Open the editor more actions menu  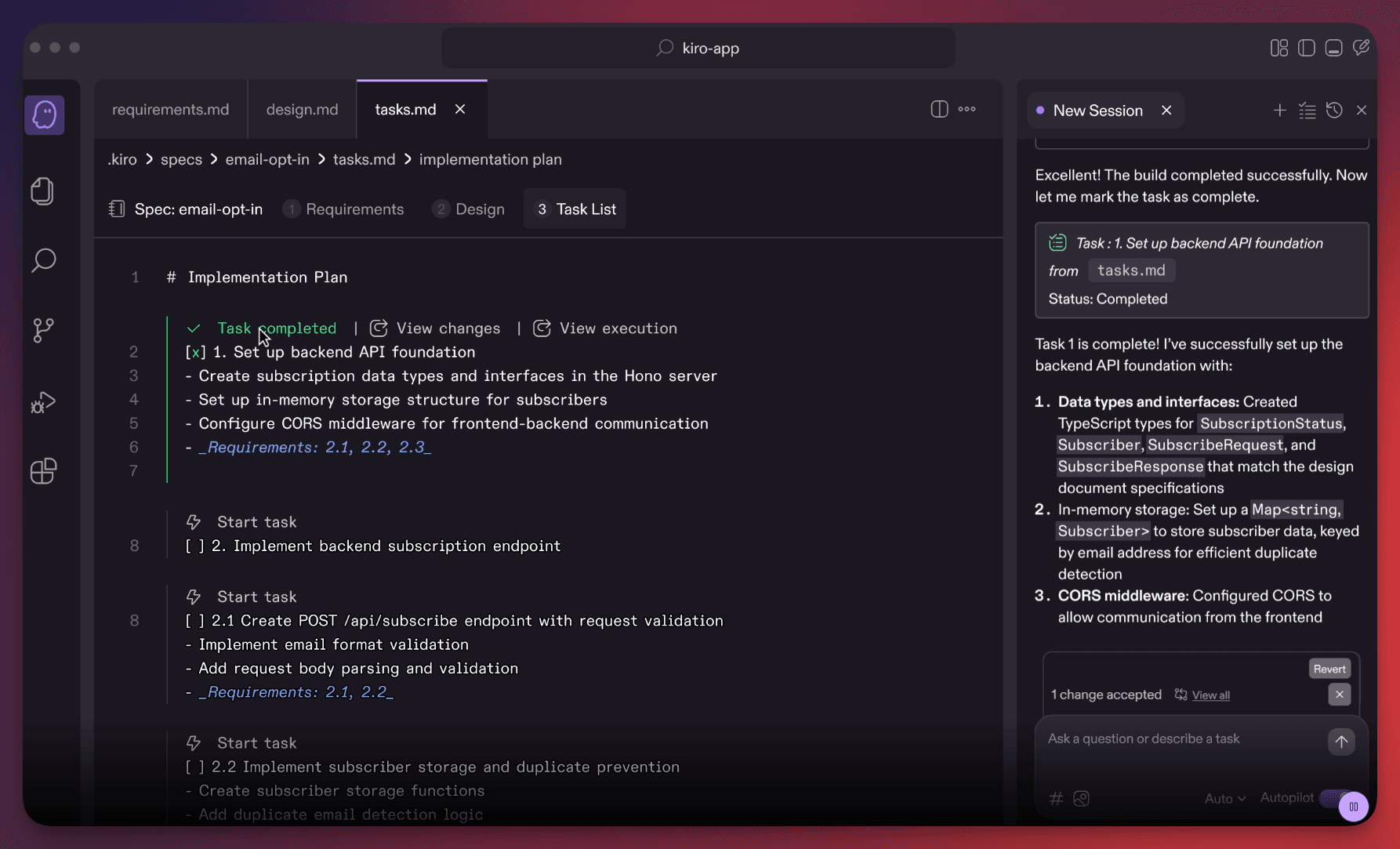point(966,109)
